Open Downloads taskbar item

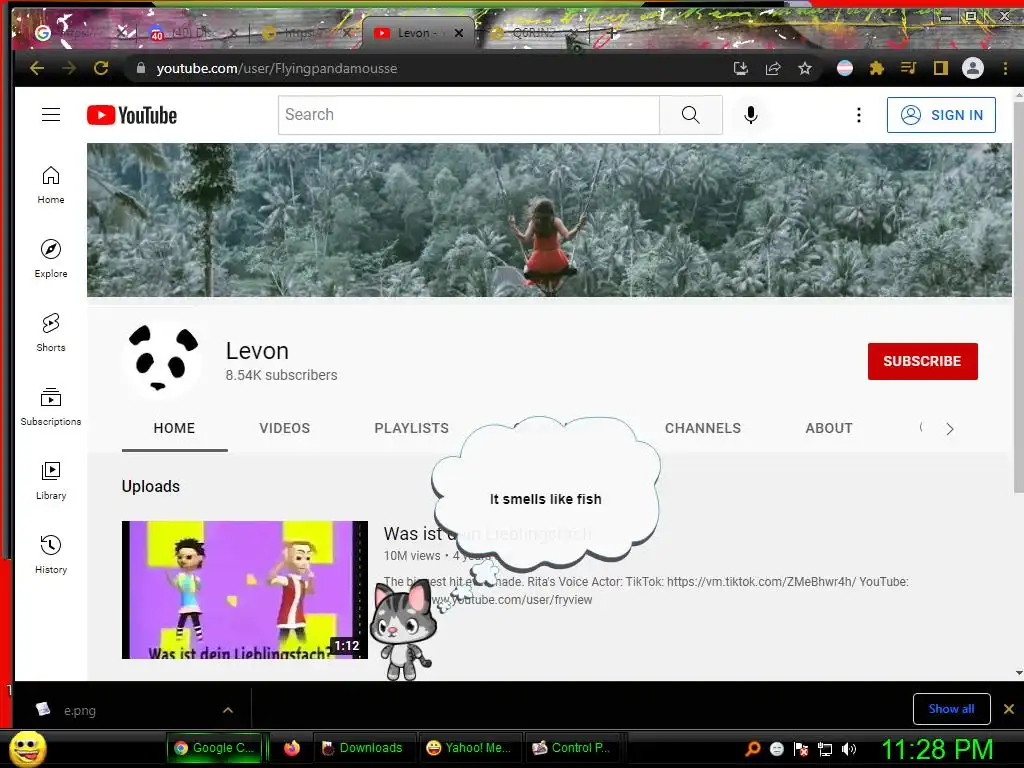coord(364,748)
